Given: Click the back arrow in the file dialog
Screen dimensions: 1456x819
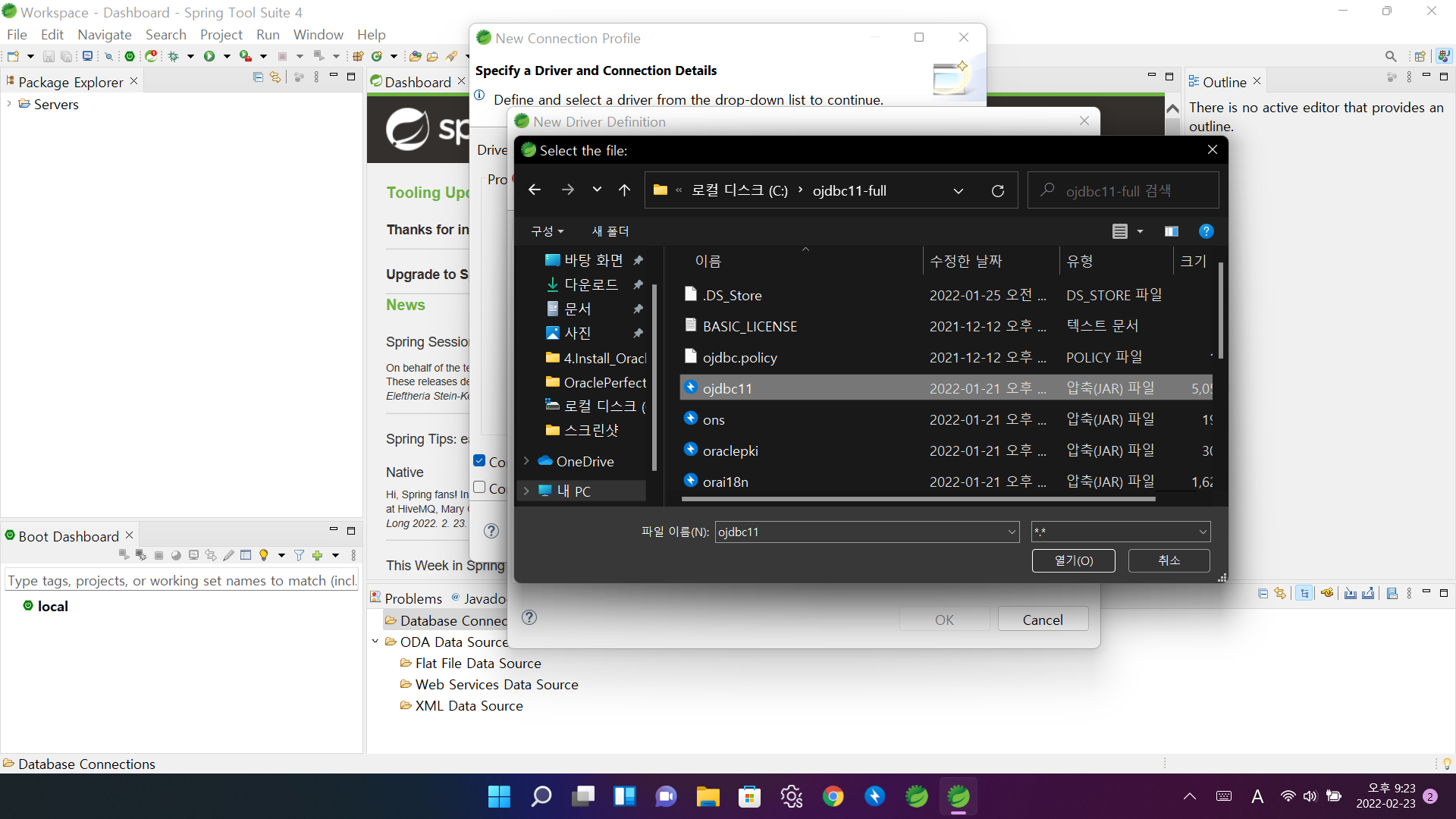Looking at the screenshot, I should [535, 190].
